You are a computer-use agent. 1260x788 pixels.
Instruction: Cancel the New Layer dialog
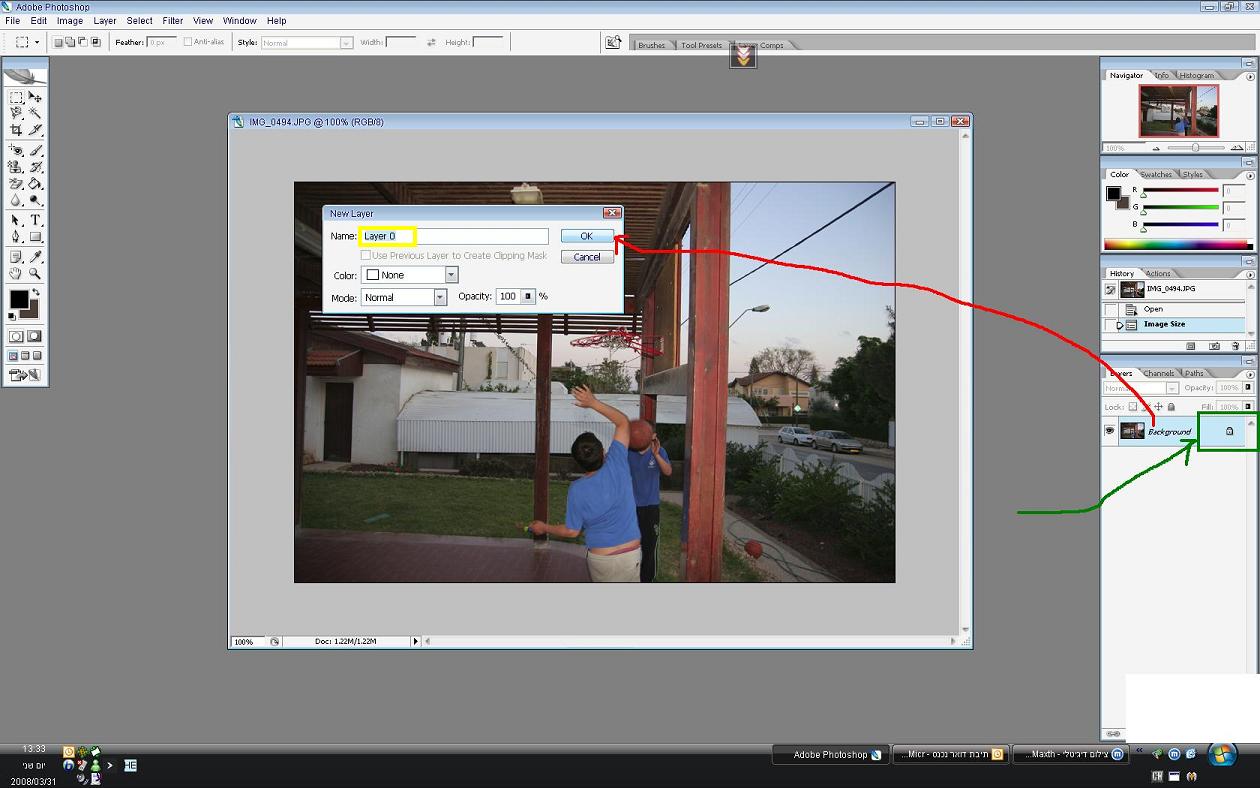(587, 257)
